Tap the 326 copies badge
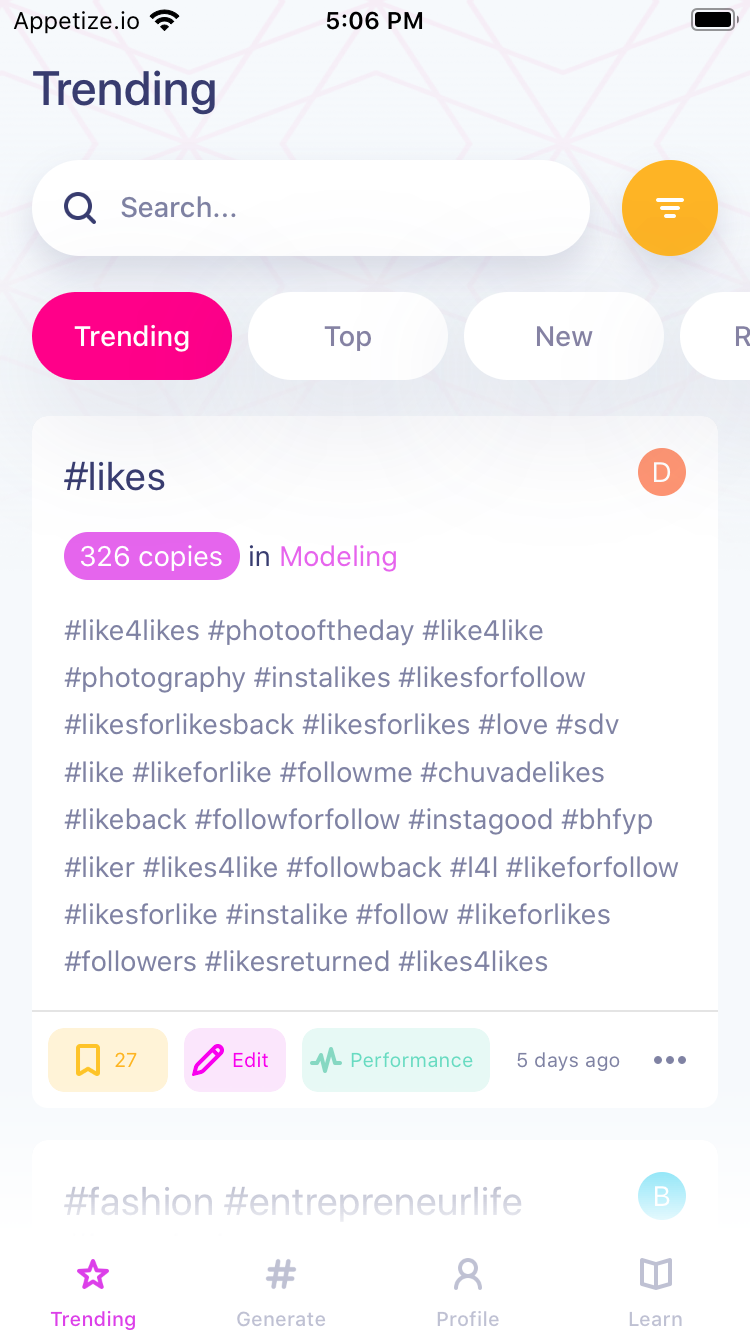 point(151,556)
